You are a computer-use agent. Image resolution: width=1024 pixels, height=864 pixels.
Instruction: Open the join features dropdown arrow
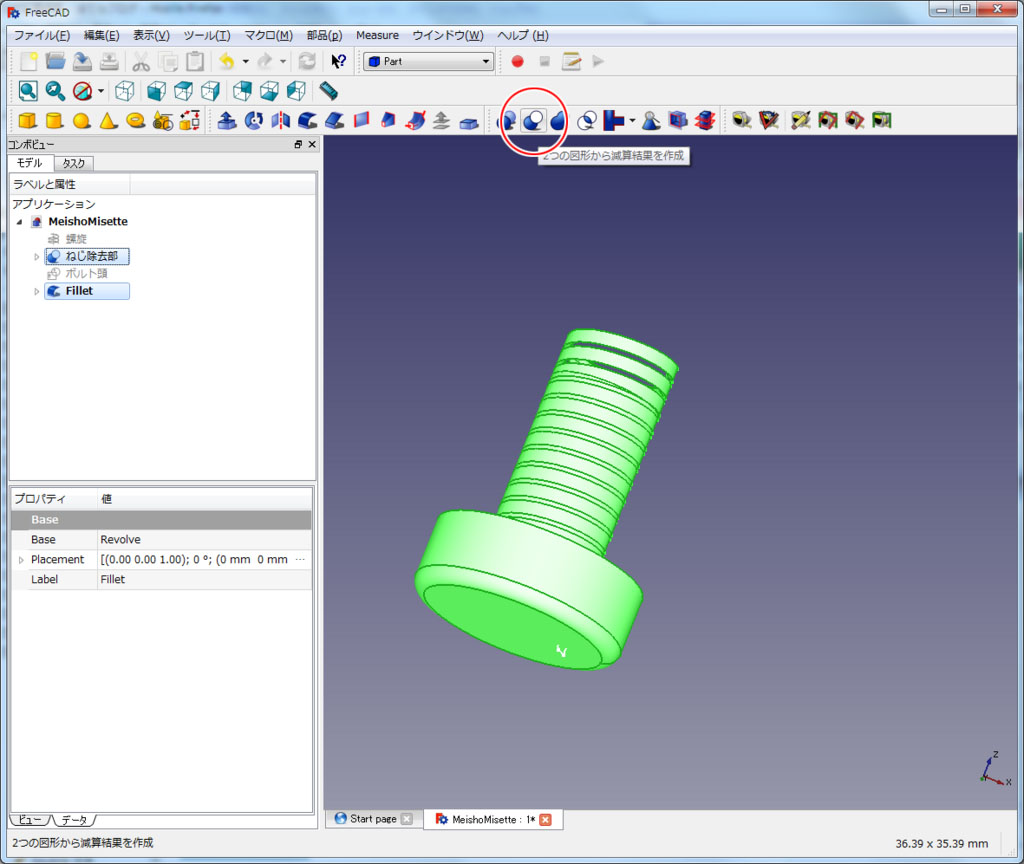point(632,120)
